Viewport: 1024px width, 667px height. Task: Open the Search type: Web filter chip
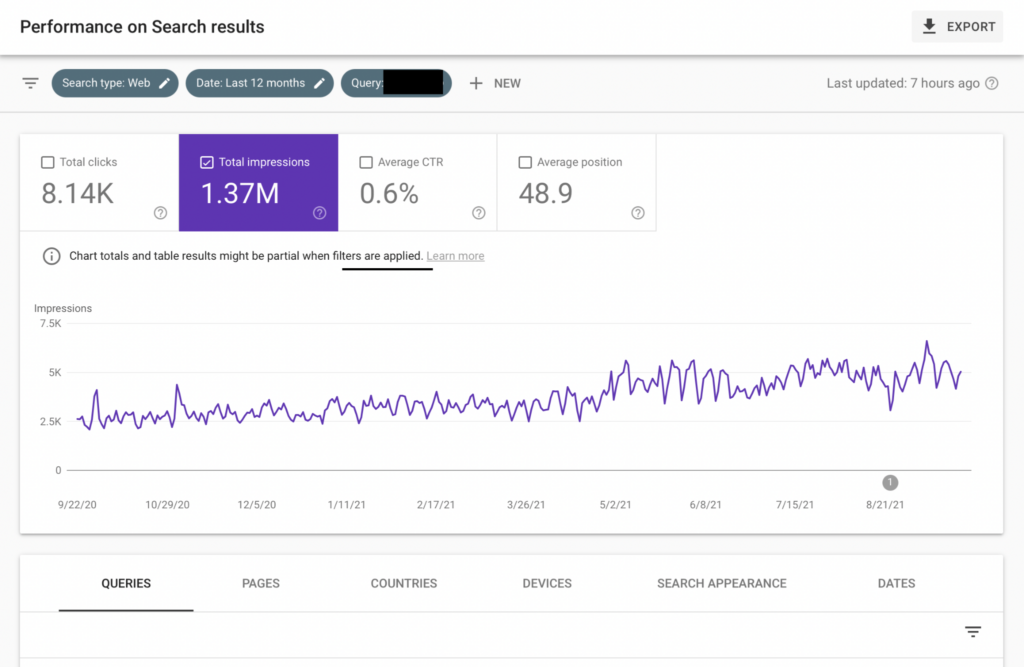[115, 83]
